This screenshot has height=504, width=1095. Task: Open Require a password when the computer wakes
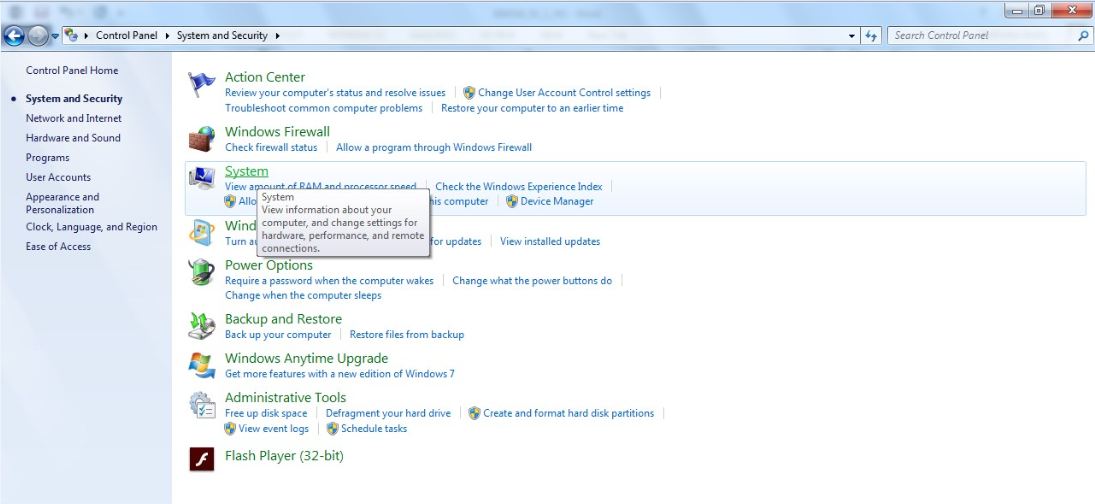click(x=329, y=281)
